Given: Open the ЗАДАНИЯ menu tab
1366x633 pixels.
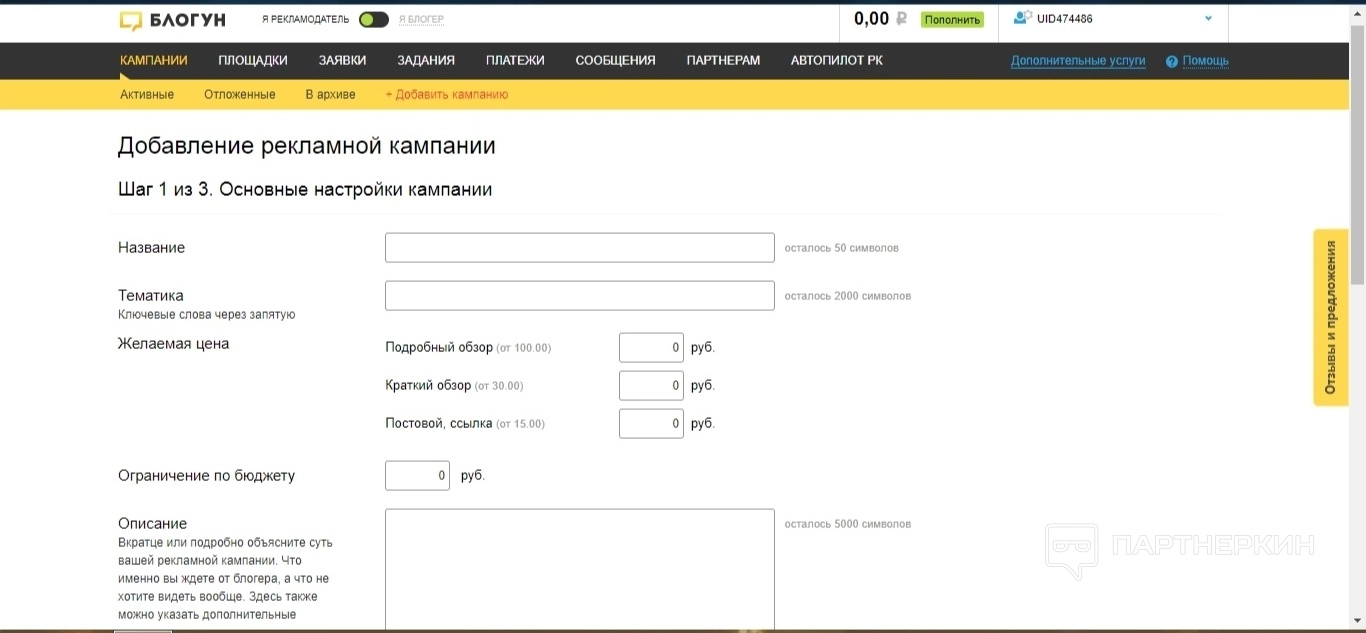Looking at the screenshot, I should click(x=426, y=60).
